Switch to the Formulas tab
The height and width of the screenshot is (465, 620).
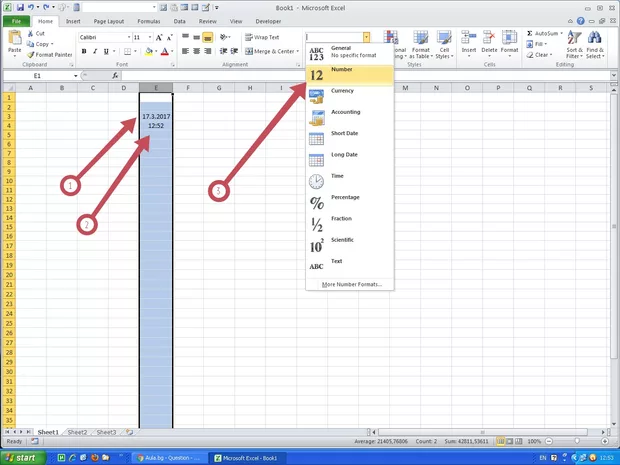point(149,21)
